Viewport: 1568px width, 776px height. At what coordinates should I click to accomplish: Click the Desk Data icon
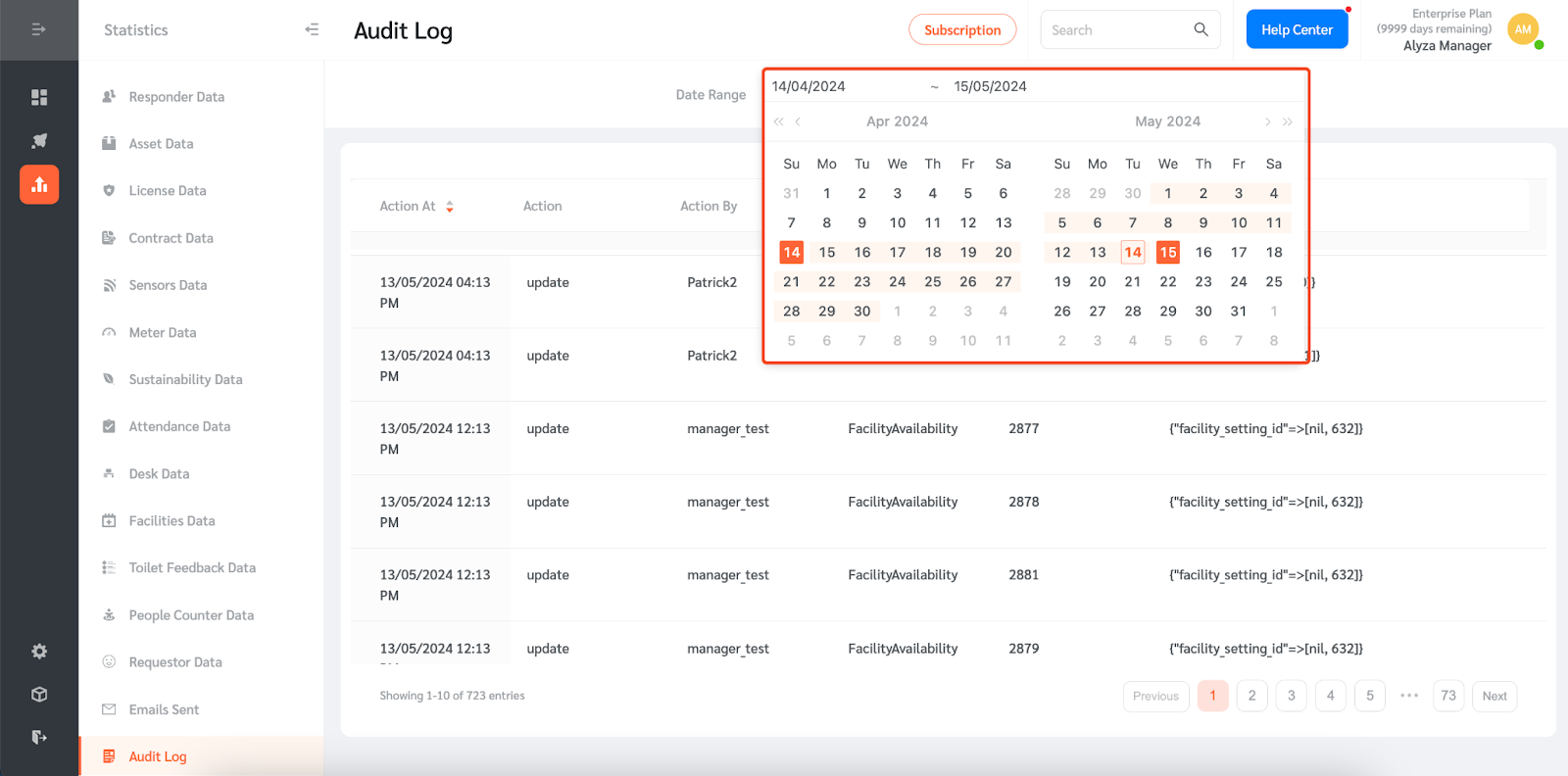(x=109, y=473)
